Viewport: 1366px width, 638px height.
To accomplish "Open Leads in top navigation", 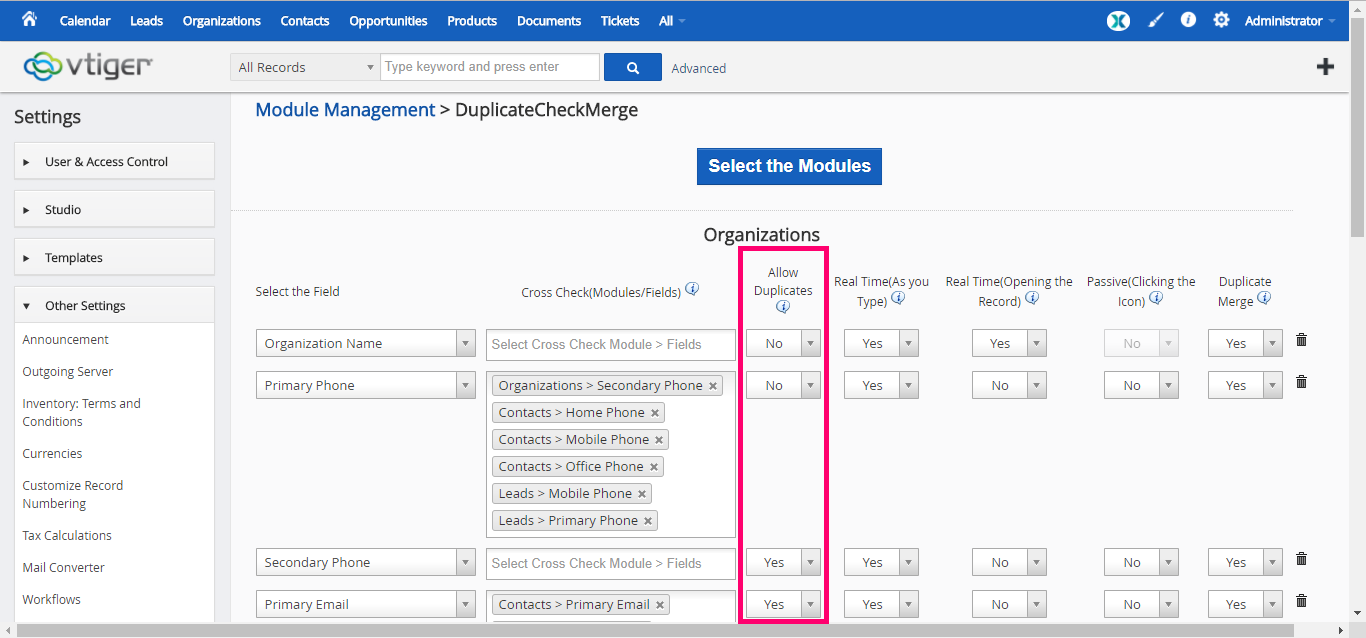I will coord(146,20).
